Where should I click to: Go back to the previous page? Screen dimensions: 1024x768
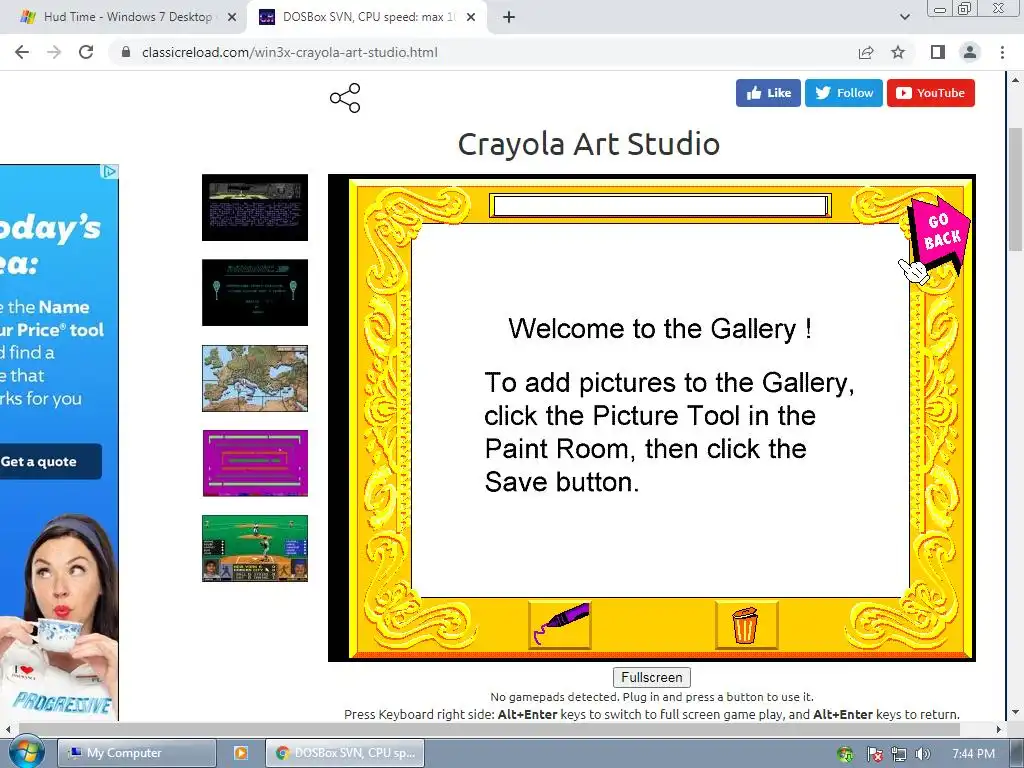tap(22, 52)
